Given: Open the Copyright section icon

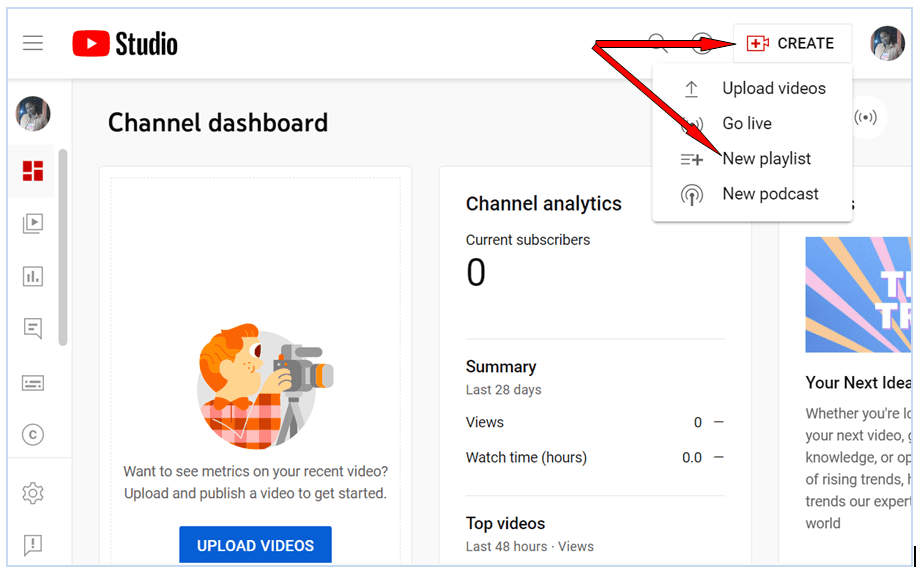Looking at the screenshot, I should [x=31, y=435].
